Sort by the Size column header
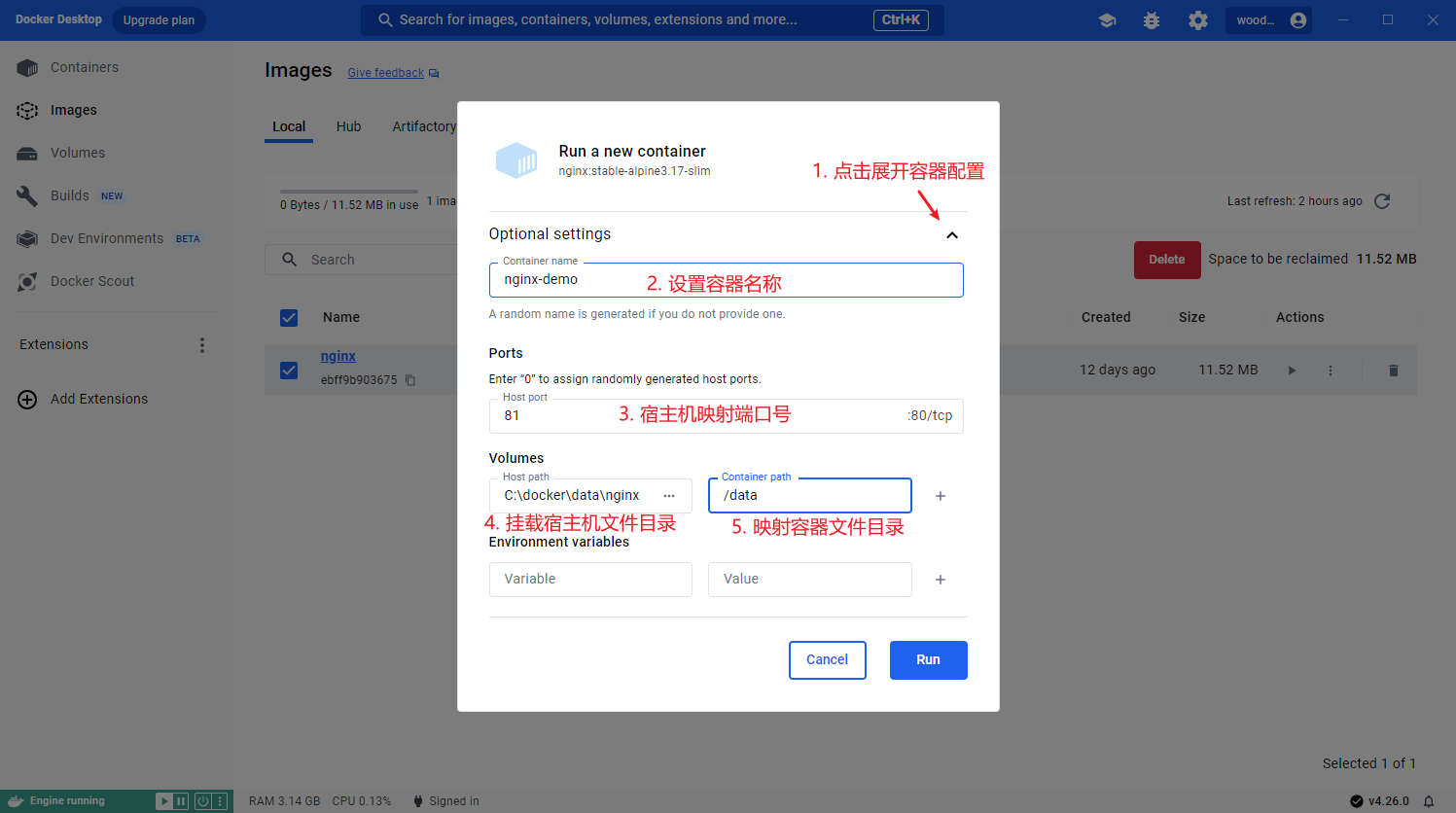The height and width of the screenshot is (813, 1456). click(1191, 317)
